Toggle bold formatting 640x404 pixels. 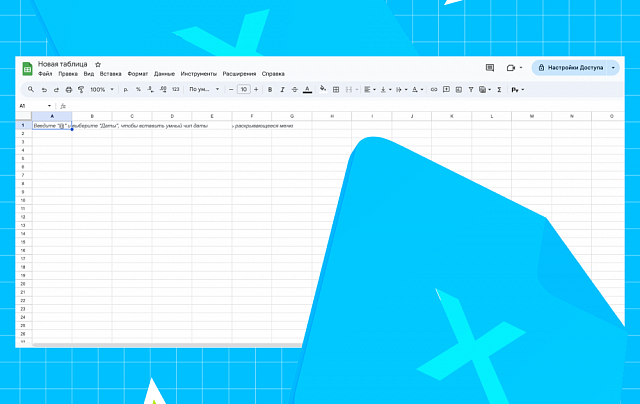(x=270, y=90)
